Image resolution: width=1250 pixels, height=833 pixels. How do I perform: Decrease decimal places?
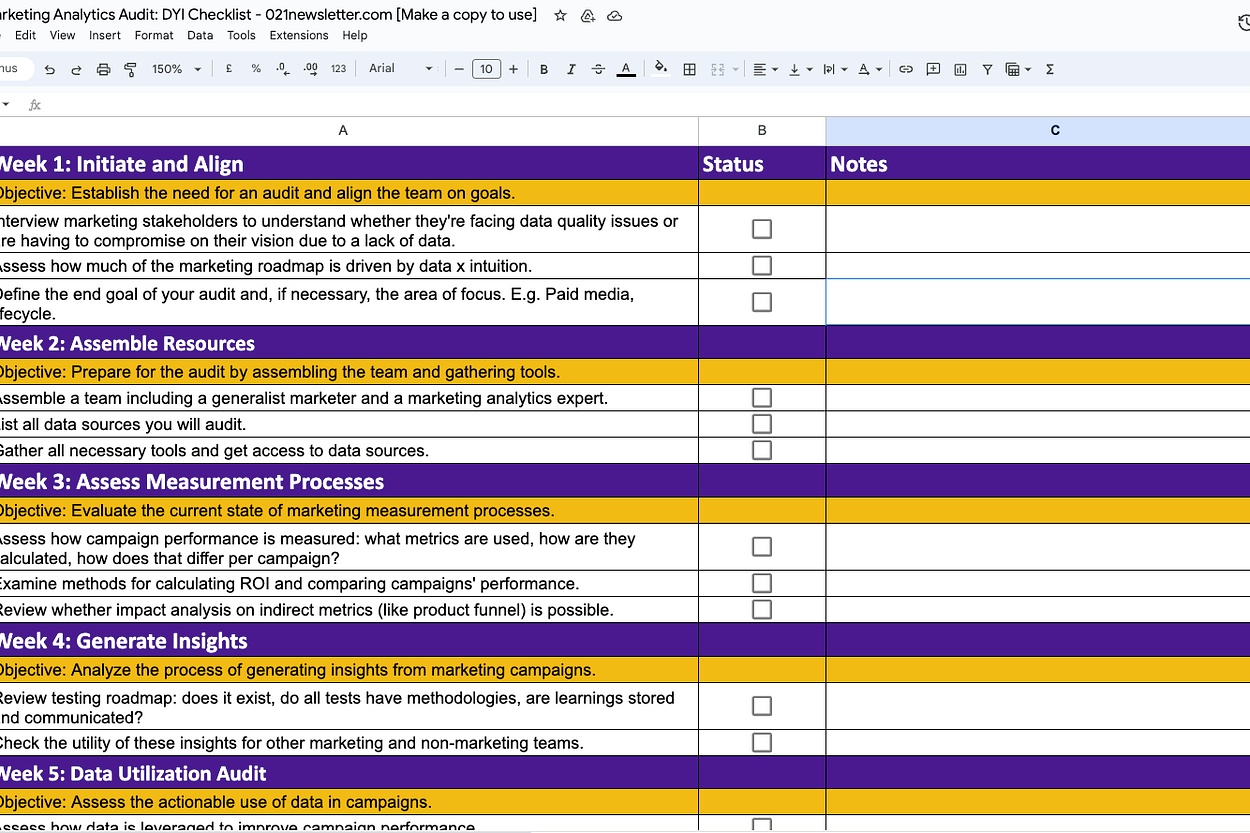282,69
